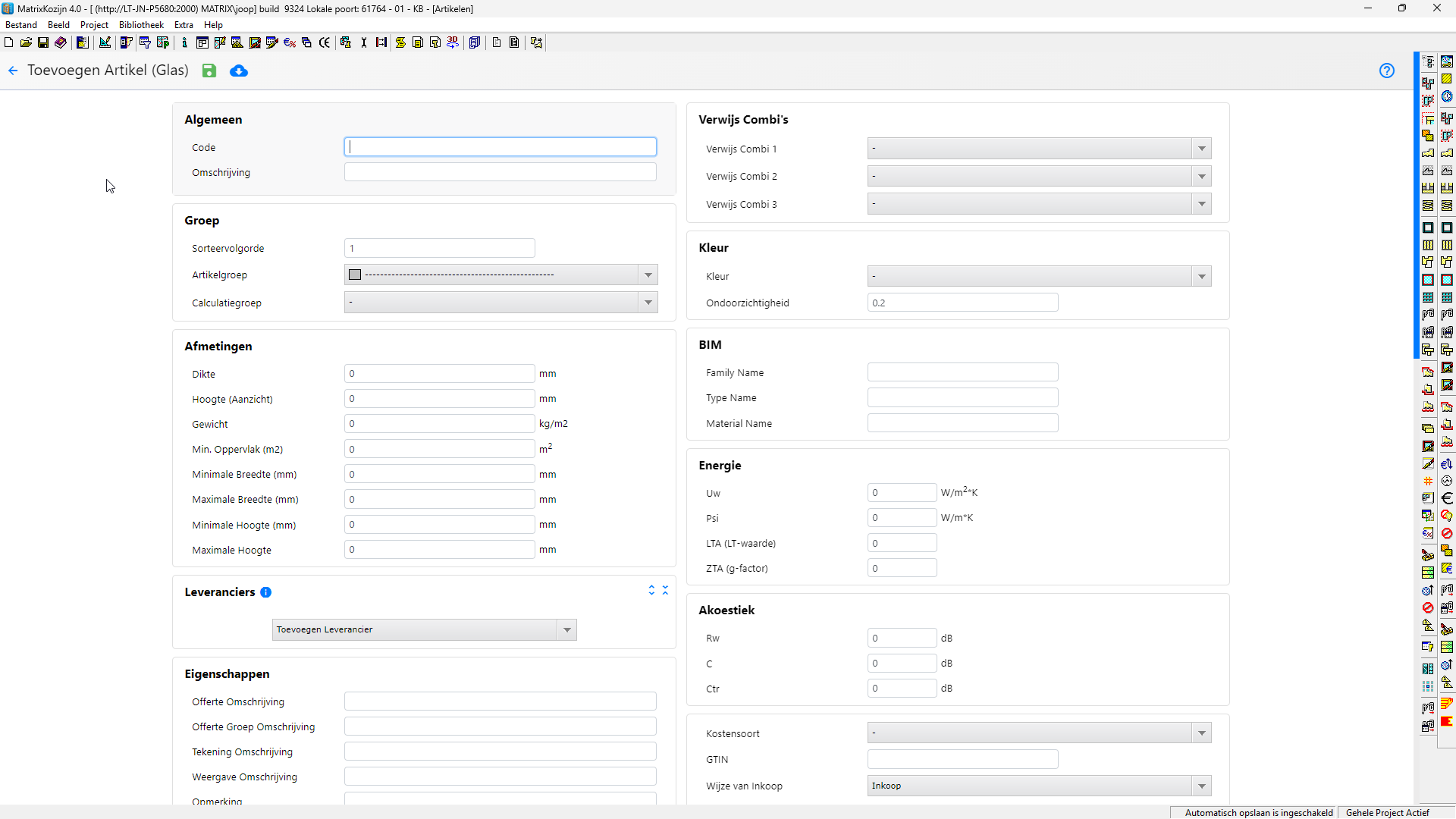Click the Artikelgroep color swatch
This screenshot has height=819, width=1456.
[355, 275]
